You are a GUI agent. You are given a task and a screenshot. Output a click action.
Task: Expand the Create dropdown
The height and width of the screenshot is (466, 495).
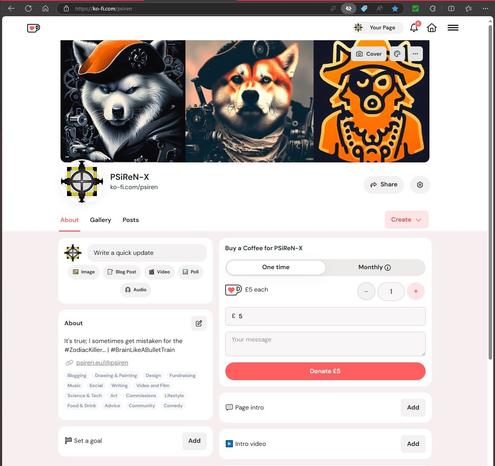click(406, 220)
